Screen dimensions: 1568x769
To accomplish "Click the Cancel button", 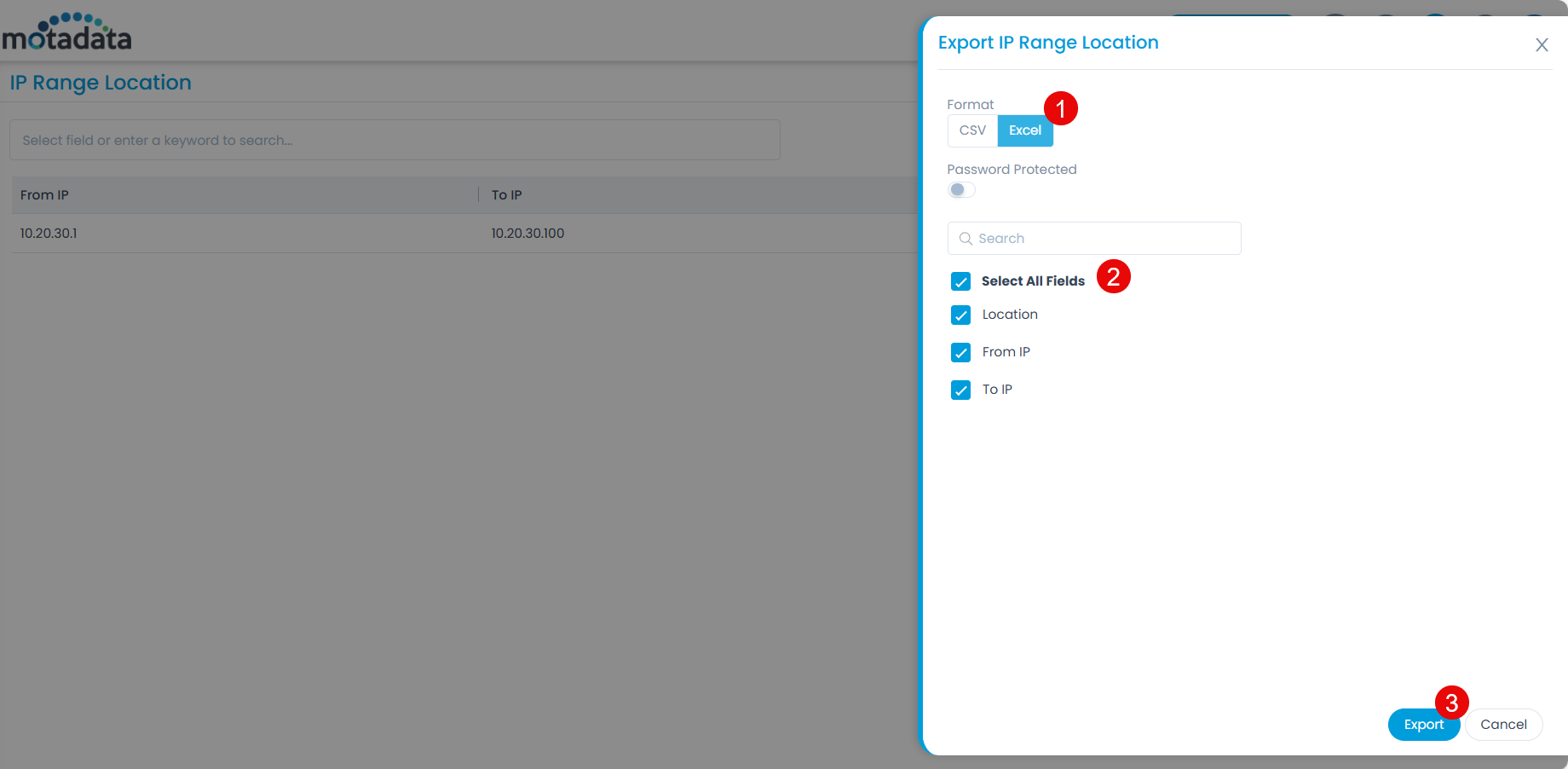I will [x=1503, y=724].
